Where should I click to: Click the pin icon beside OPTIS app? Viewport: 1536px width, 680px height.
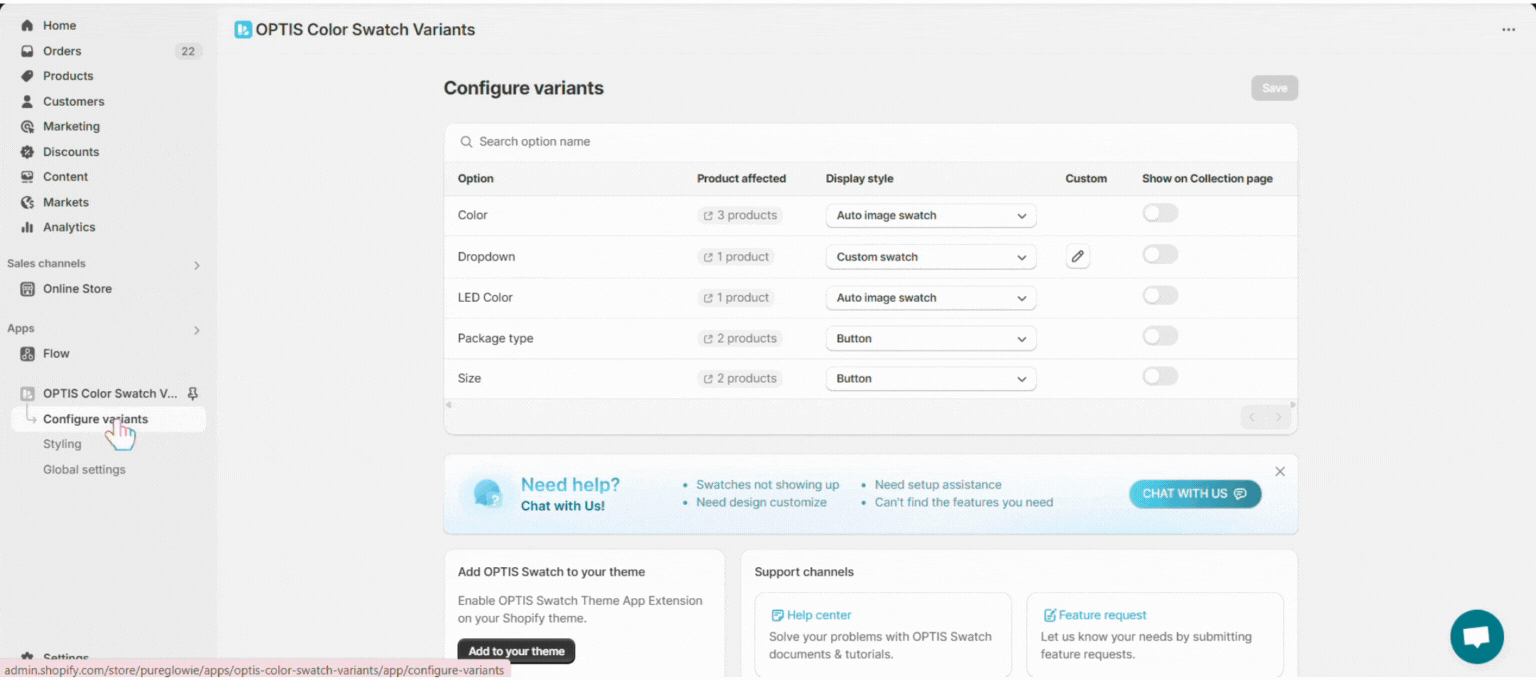193,394
